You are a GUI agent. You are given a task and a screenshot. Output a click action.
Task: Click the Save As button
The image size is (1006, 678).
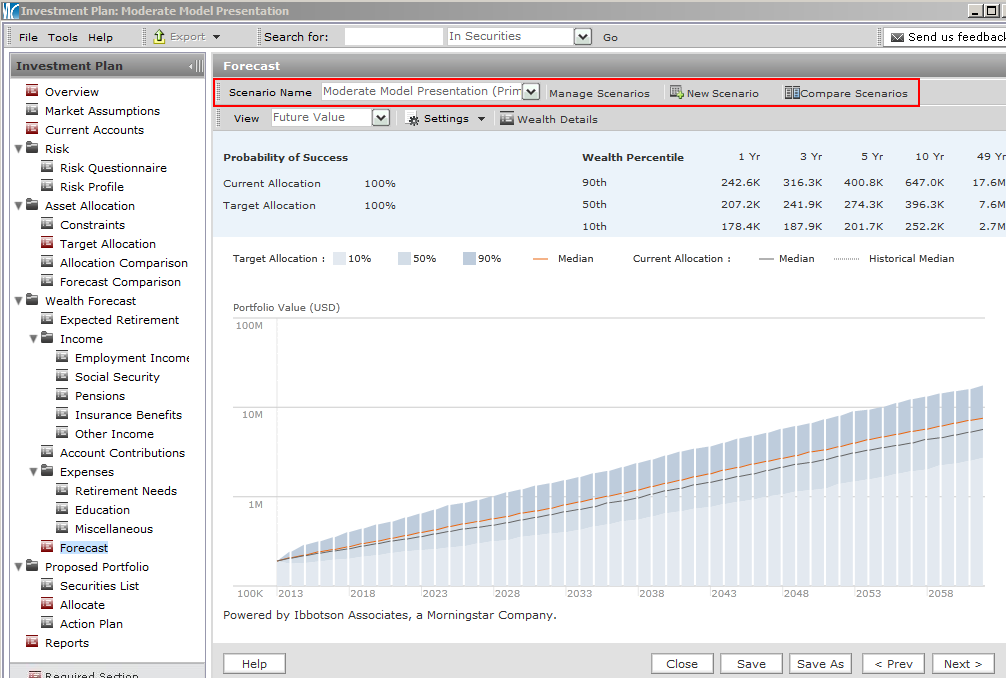pyautogui.click(x=821, y=664)
